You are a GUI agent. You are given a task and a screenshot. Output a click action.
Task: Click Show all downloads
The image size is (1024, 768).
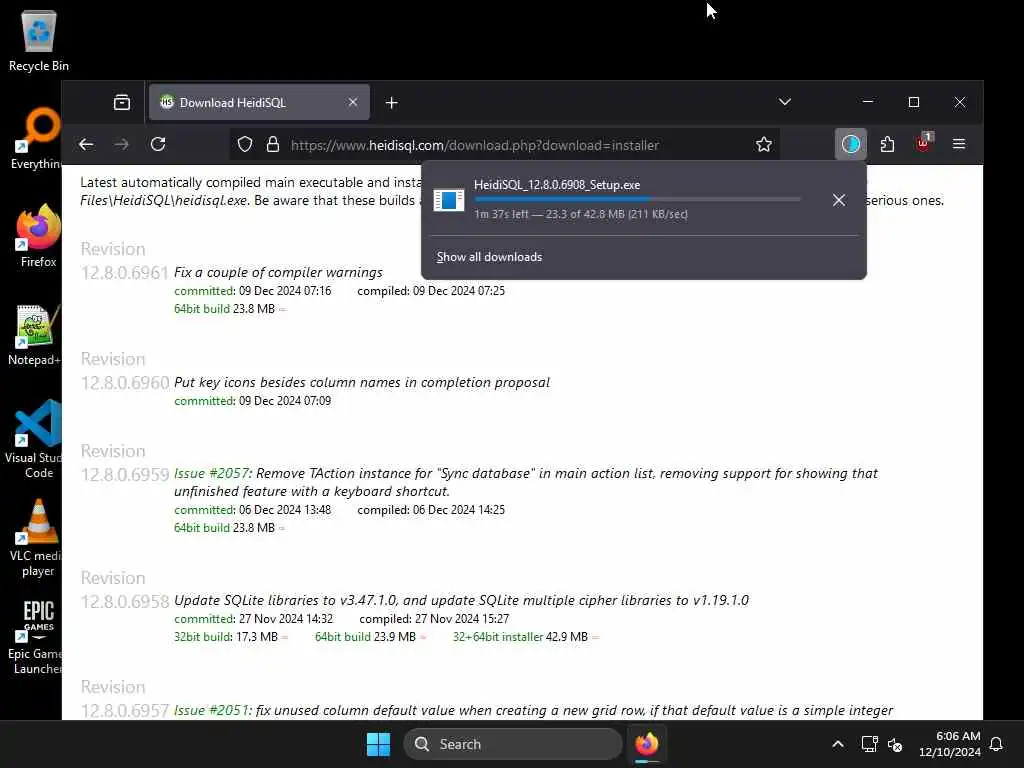pos(489,257)
